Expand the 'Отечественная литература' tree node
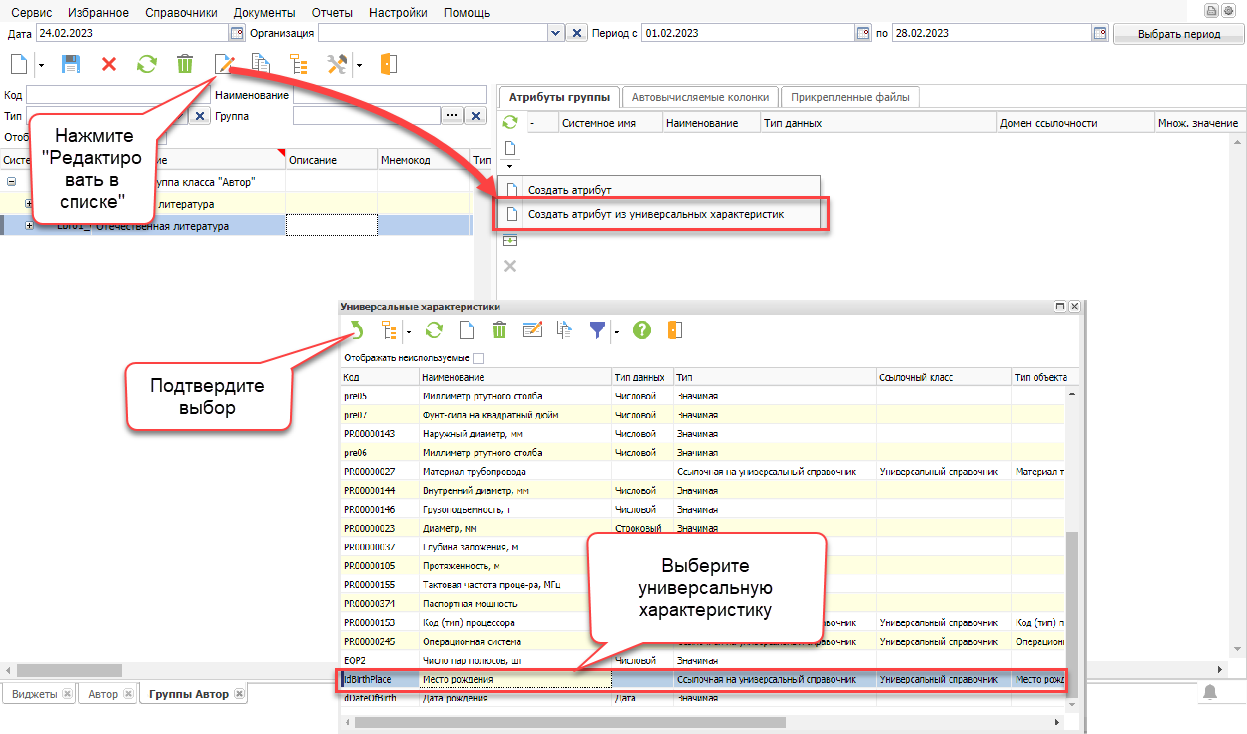The width and height of the screenshot is (1247, 734). click(29, 226)
